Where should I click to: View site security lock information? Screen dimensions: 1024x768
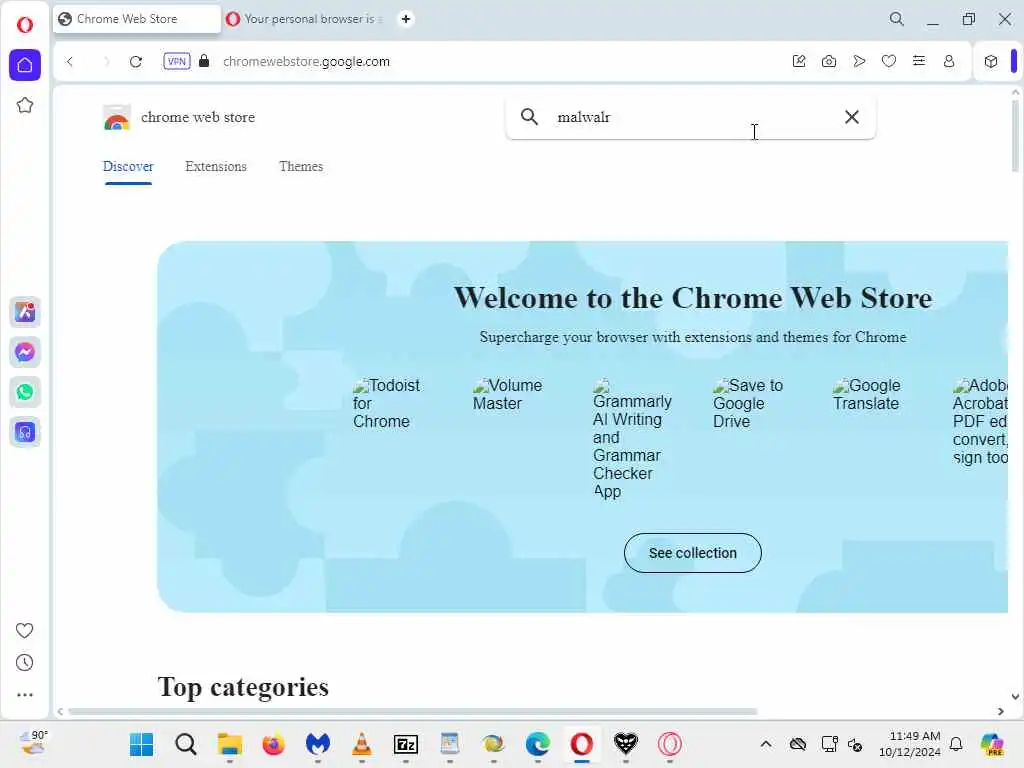204,61
